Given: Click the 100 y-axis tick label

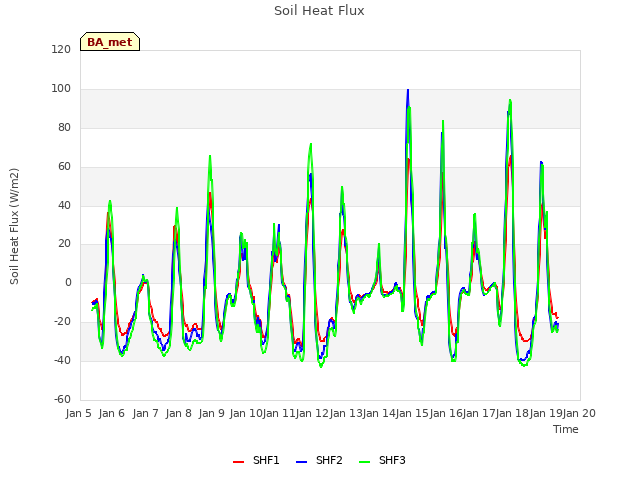Looking at the screenshot, I should [61, 89].
